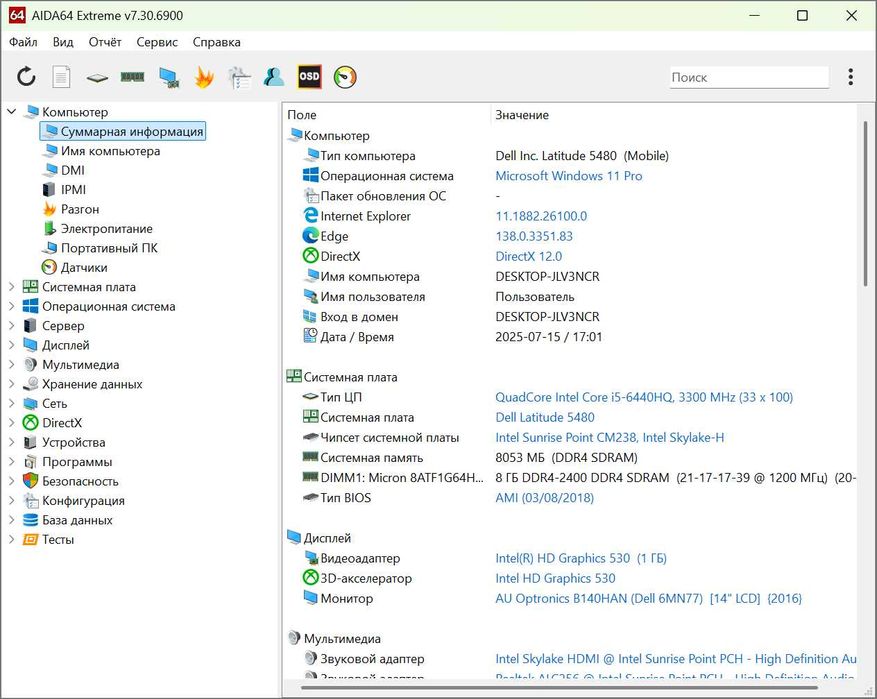The image size is (877, 699).
Task: Launch the flame stability test icon
Action: click(204, 77)
